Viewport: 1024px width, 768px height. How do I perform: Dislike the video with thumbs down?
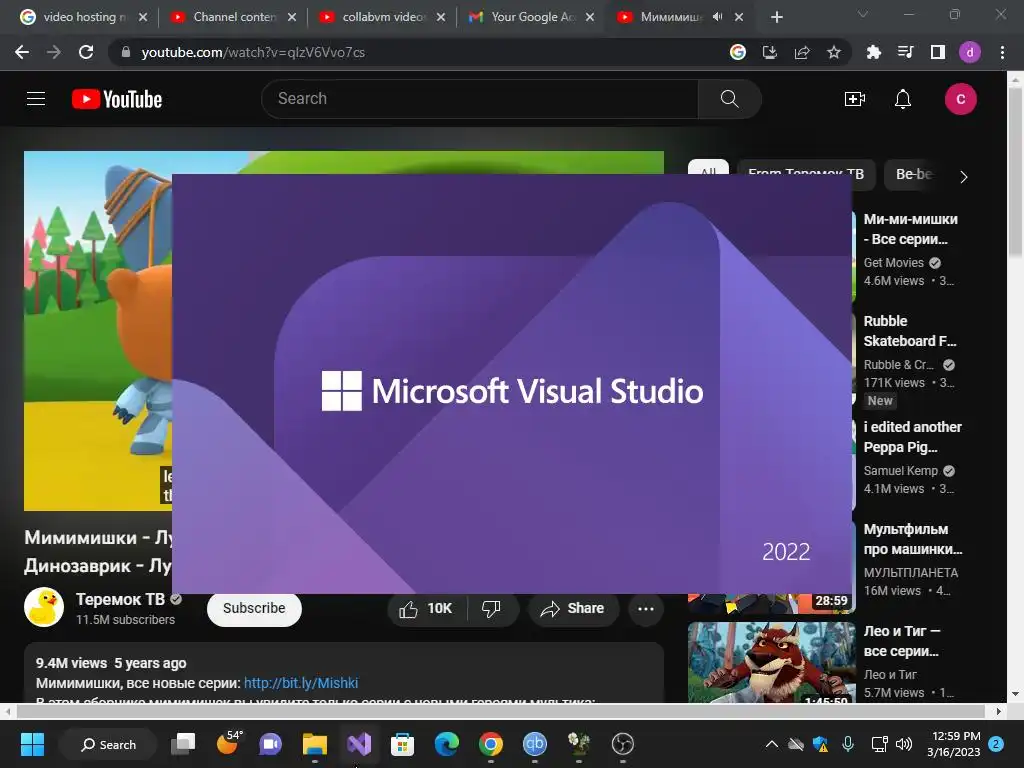(491, 609)
